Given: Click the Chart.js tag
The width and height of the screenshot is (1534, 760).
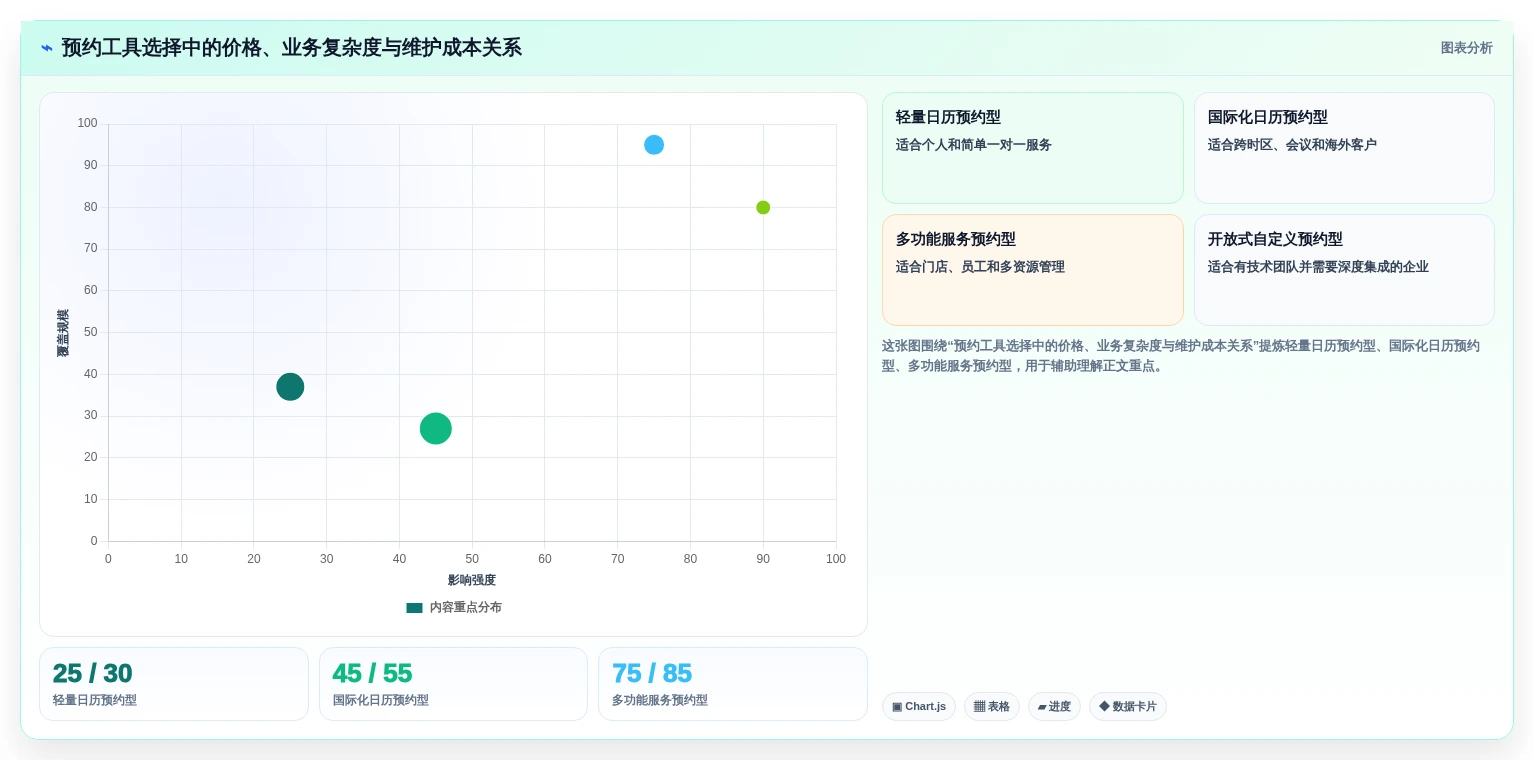Looking at the screenshot, I should [x=919, y=707].
